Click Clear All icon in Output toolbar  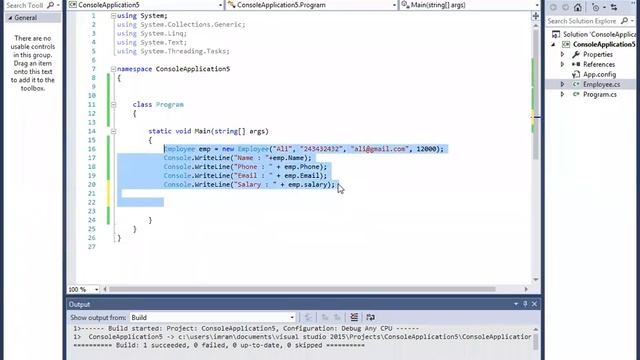click(354, 317)
